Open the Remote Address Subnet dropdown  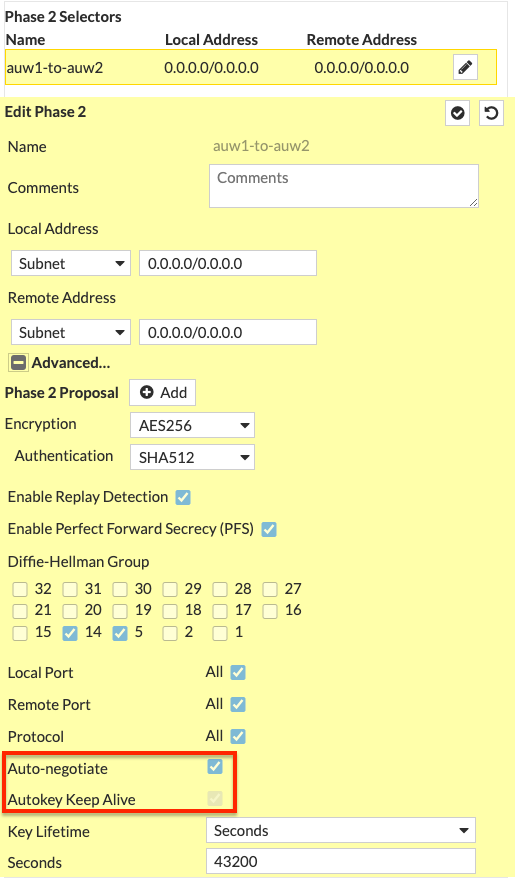pyautogui.click(x=71, y=333)
